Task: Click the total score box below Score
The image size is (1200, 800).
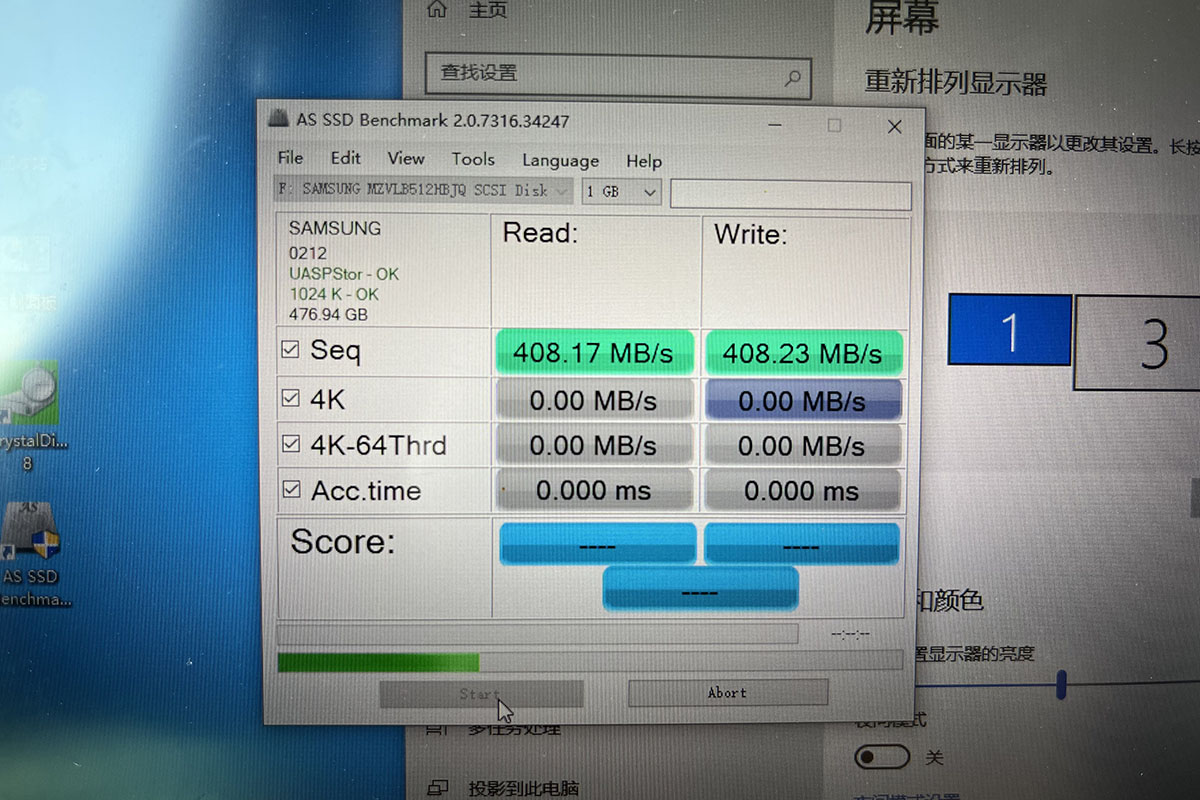Action: 700,588
